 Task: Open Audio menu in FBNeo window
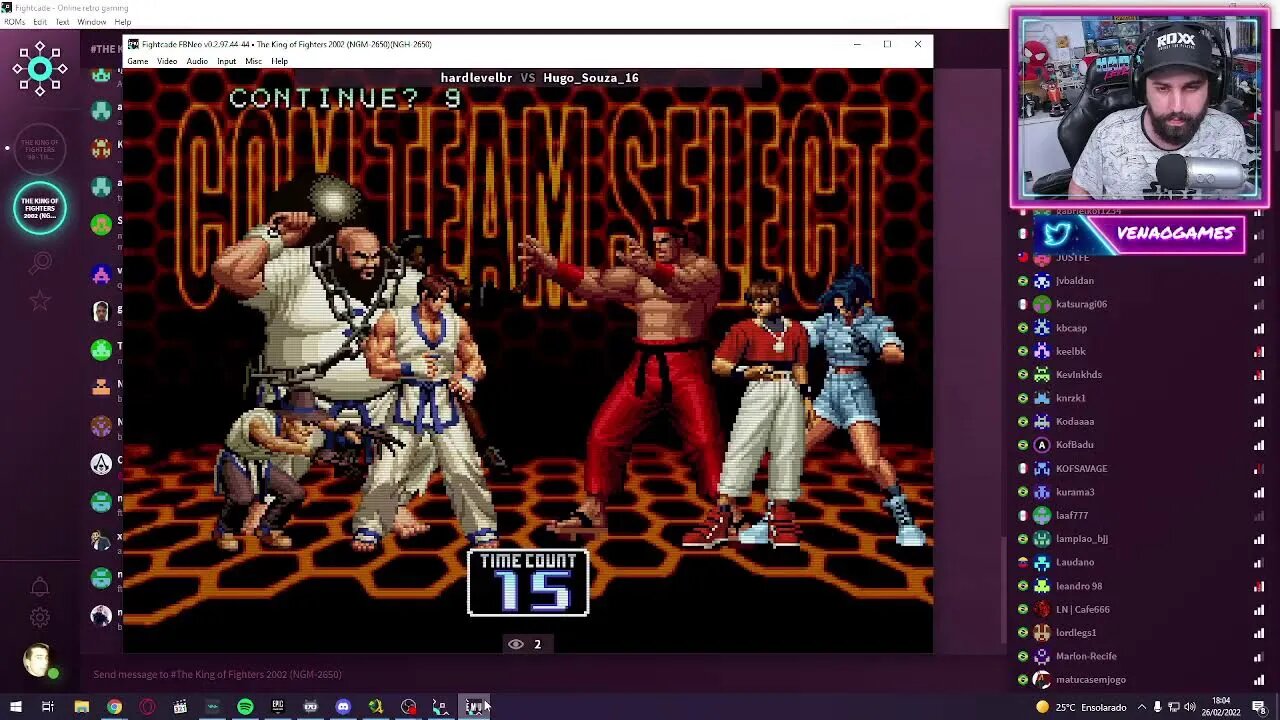[x=197, y=62]
